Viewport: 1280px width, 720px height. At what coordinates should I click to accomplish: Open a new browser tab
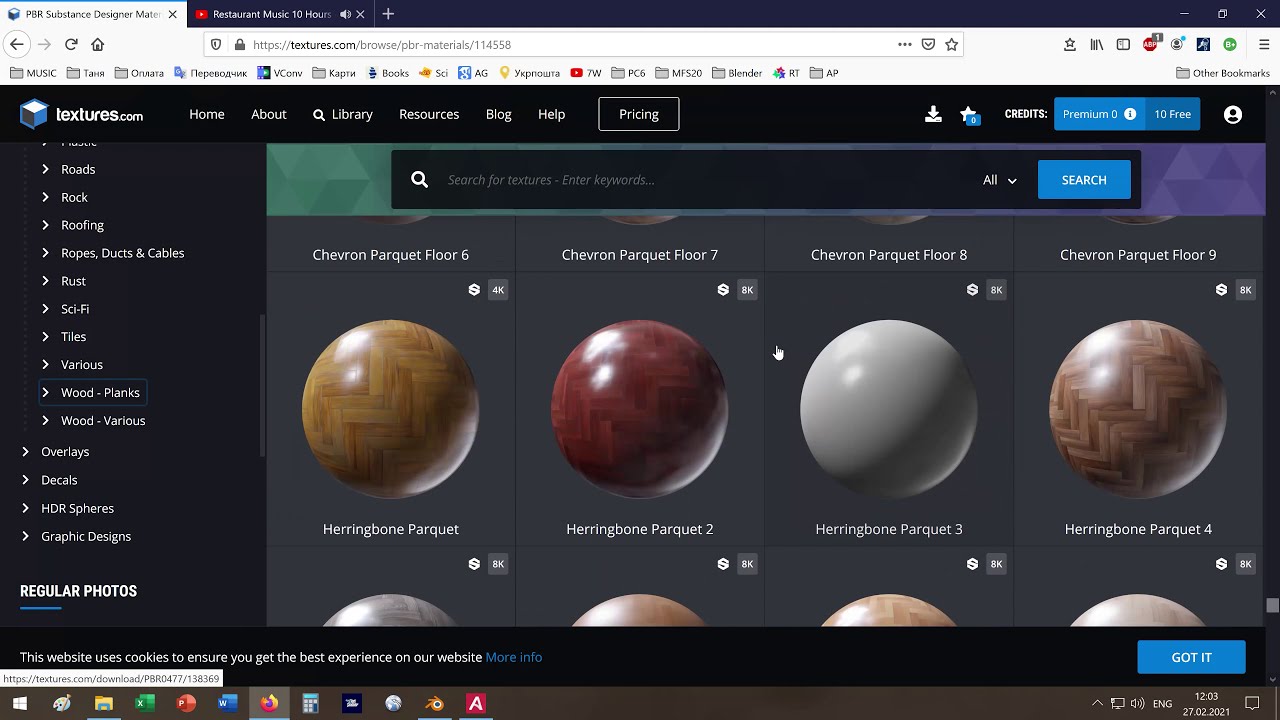coord(388,14)
